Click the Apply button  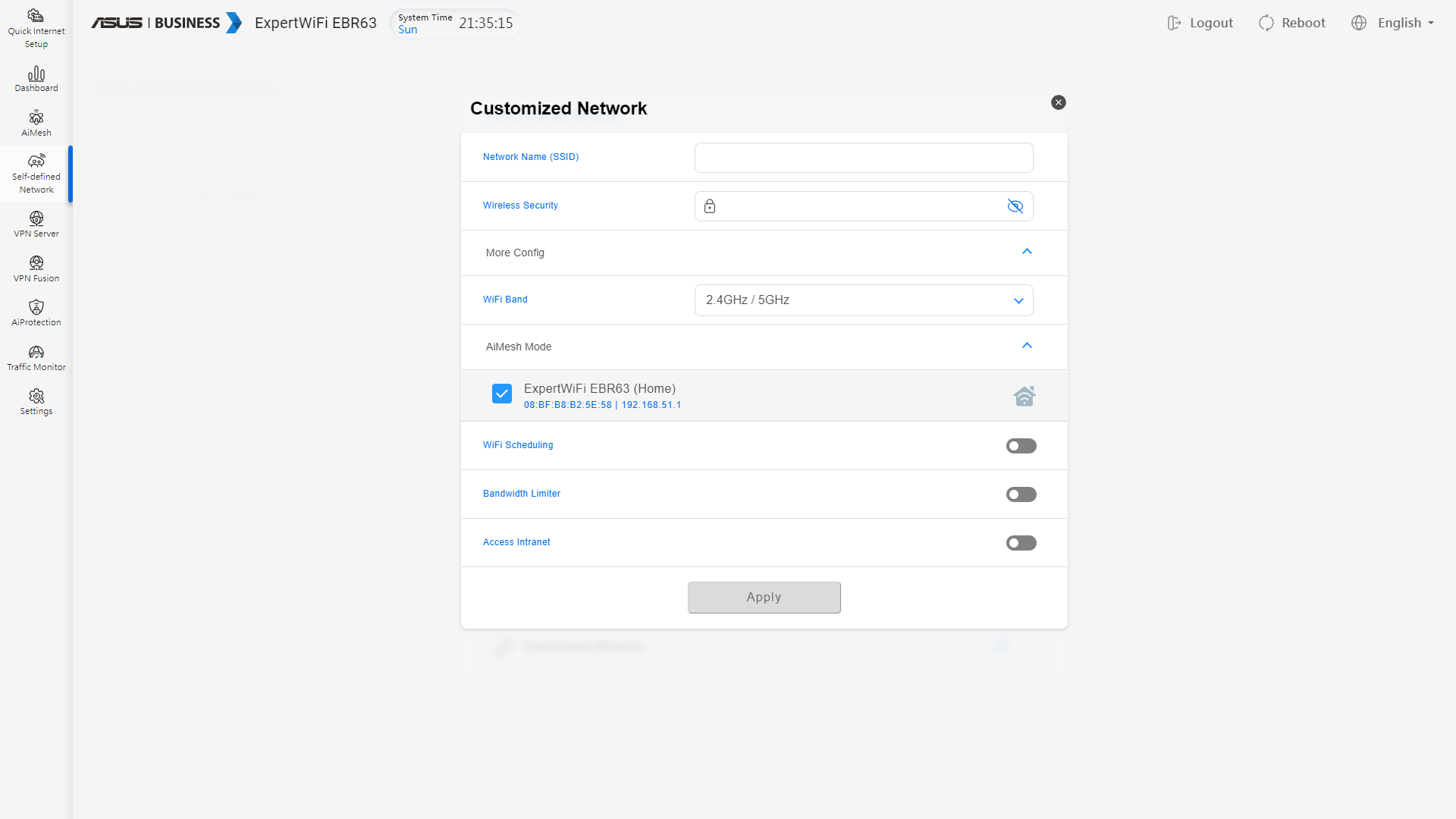pyautogui.click(x=764, y=598)
